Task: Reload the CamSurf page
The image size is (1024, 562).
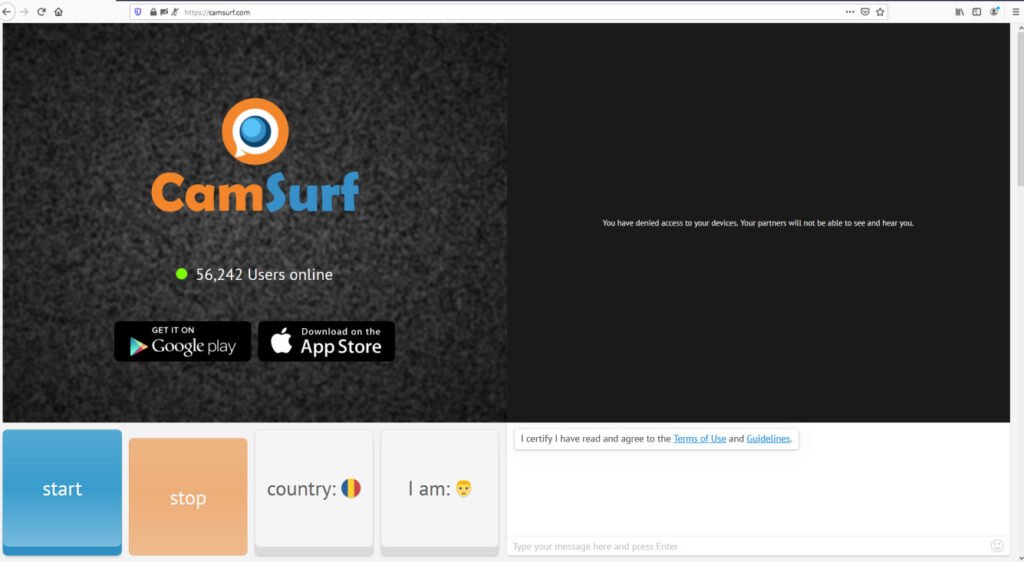Action: [x=41, y=12]
